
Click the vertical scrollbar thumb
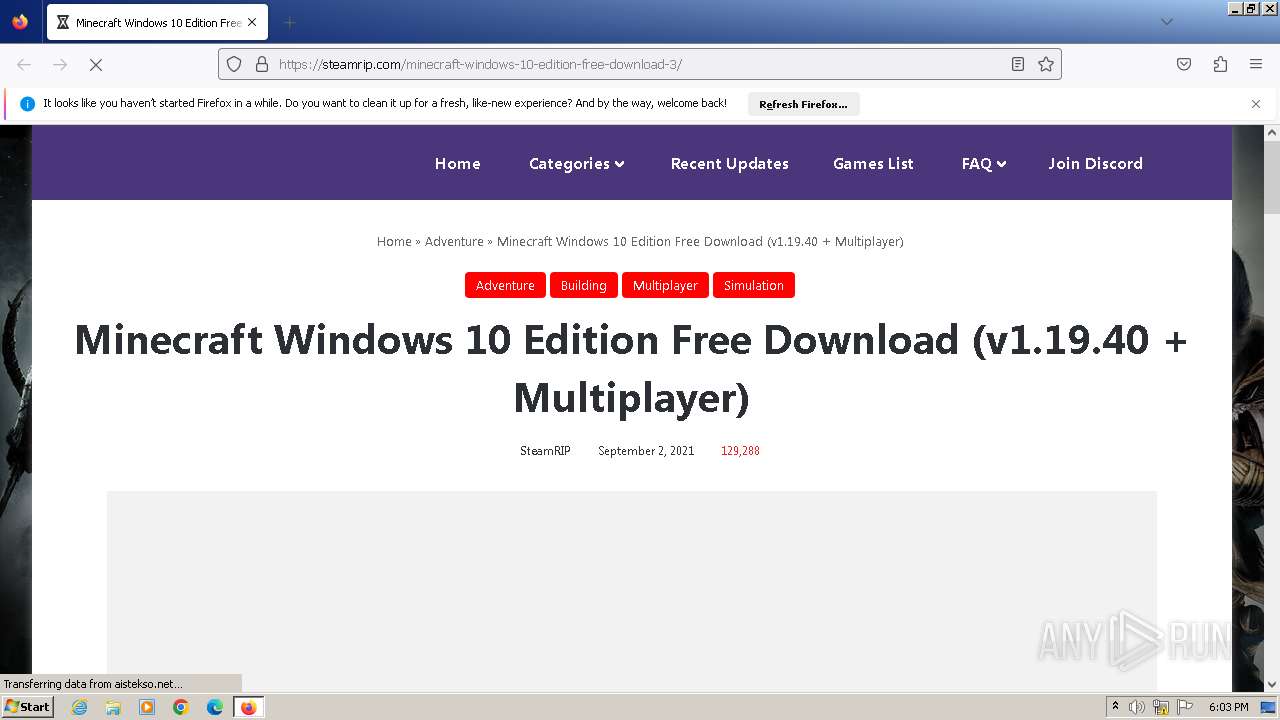click(1272, 177)
